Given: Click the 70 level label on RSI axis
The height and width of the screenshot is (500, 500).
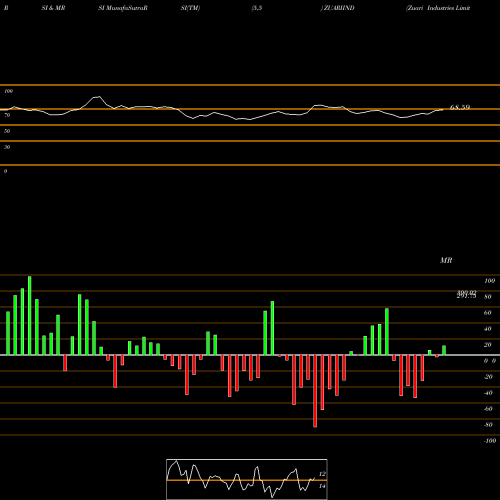Looking at the screenshot, I should [7, 115].
